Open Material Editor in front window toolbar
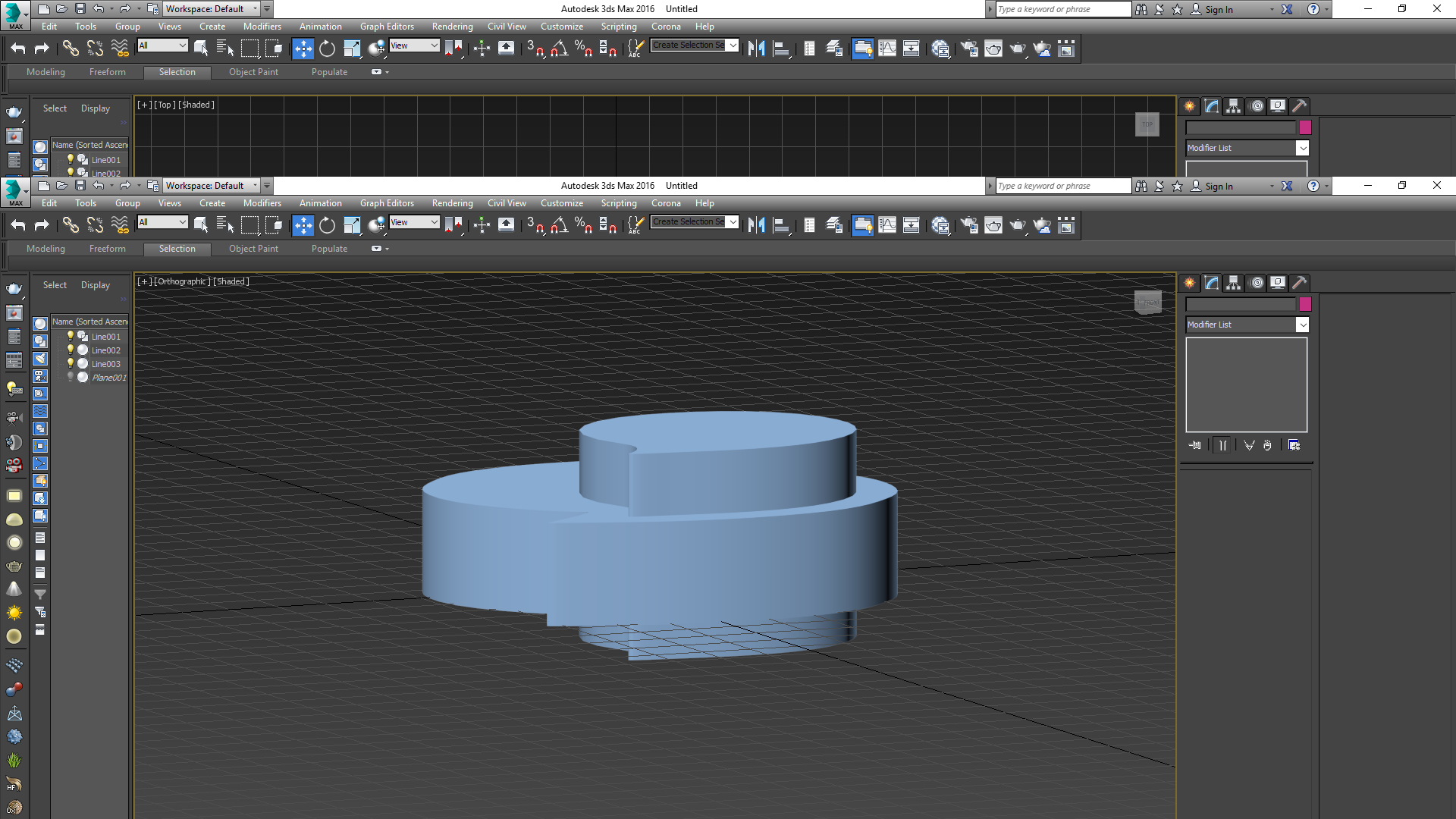 pos(940,225)
